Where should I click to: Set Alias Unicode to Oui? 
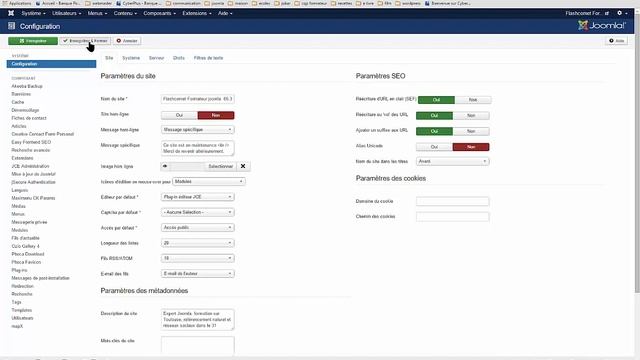(434, 147)
